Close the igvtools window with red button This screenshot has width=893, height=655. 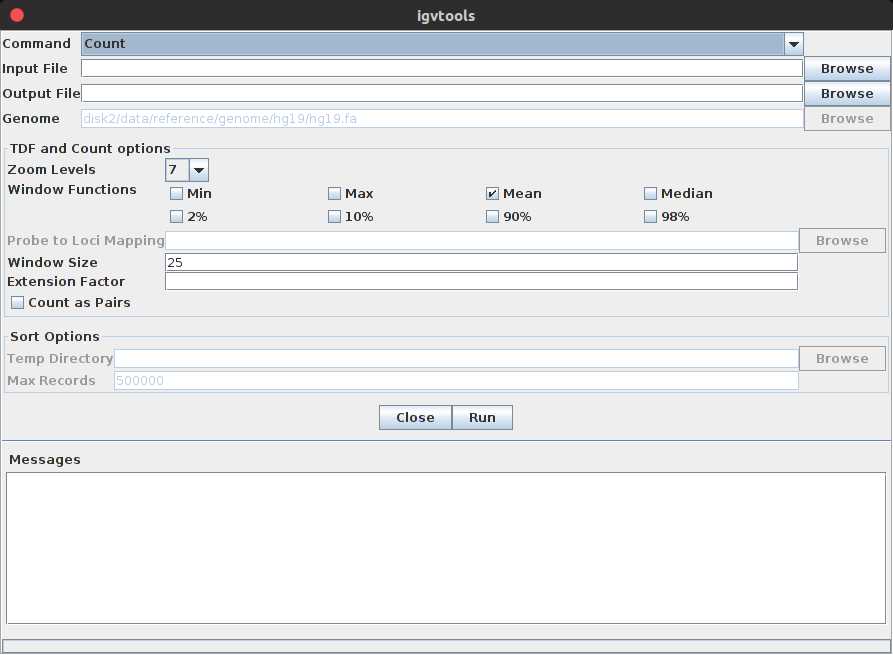coord(17,15)
